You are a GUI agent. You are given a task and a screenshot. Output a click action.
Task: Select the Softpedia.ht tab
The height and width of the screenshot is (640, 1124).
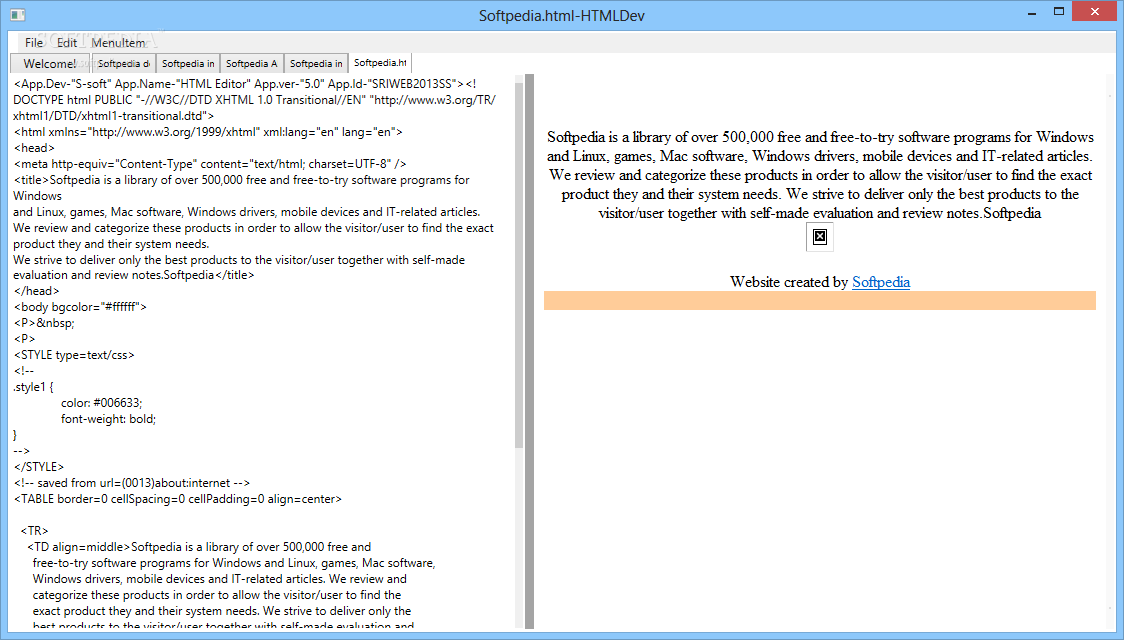click(x=380, y=63)
